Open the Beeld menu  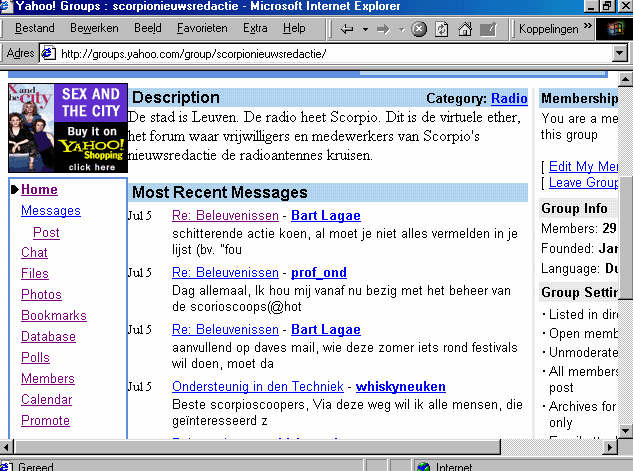point(148,28)
